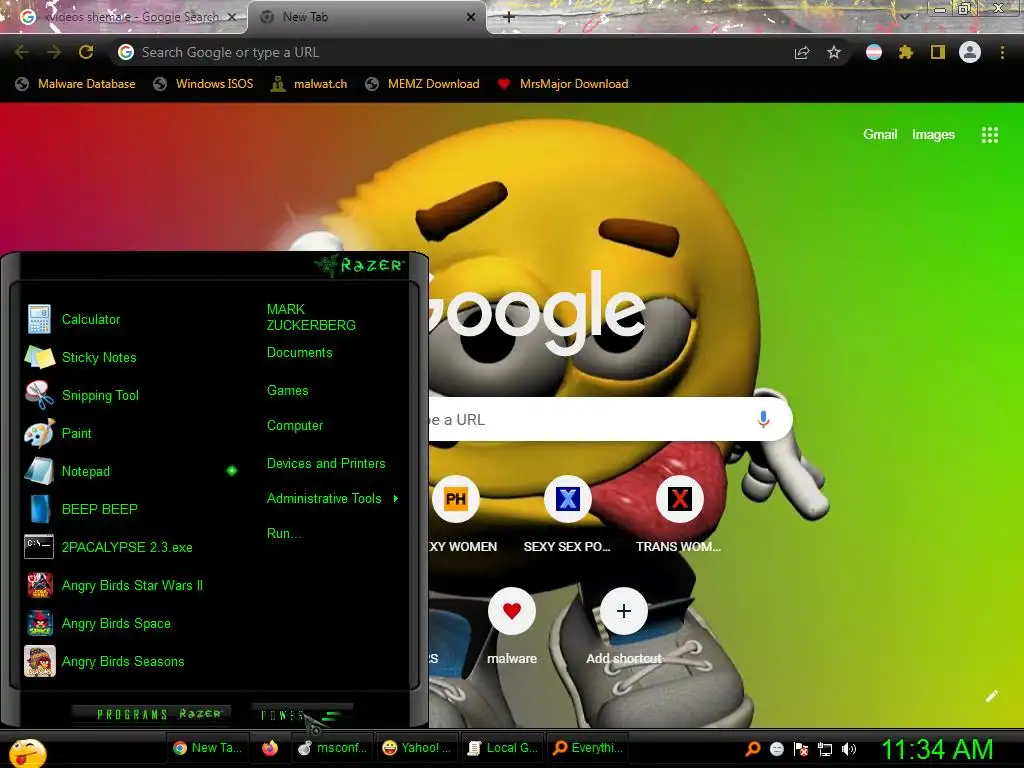Viewport: 1024px width, 768px height.
Task: Click the Action Center flag icon
Action: (801, 749)
